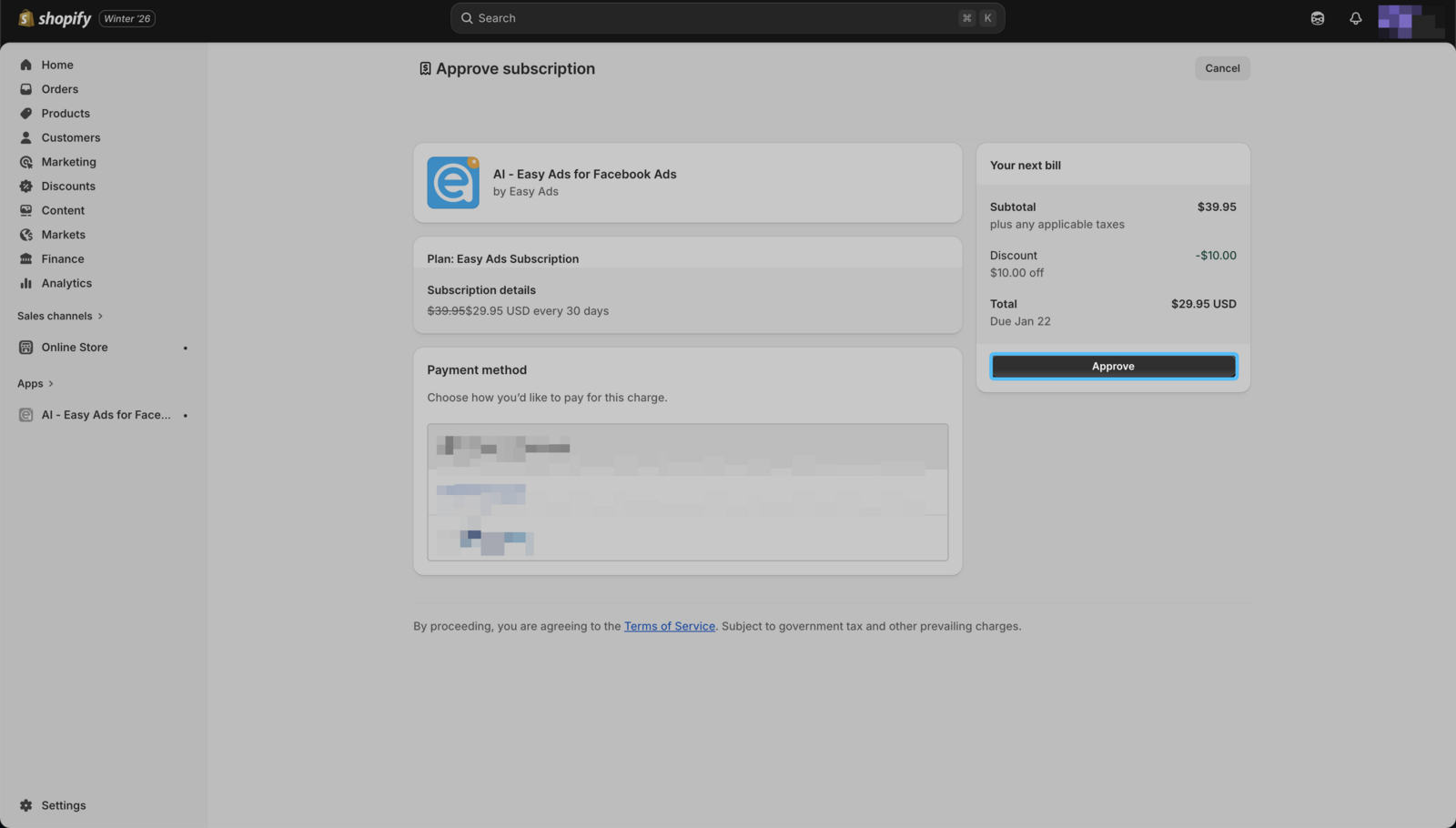Image resolution: width=1456 pixels, height=828 pixels.
Task: Approve the subscription charge
Action: pyautogui.click(x=1113, y=367)
